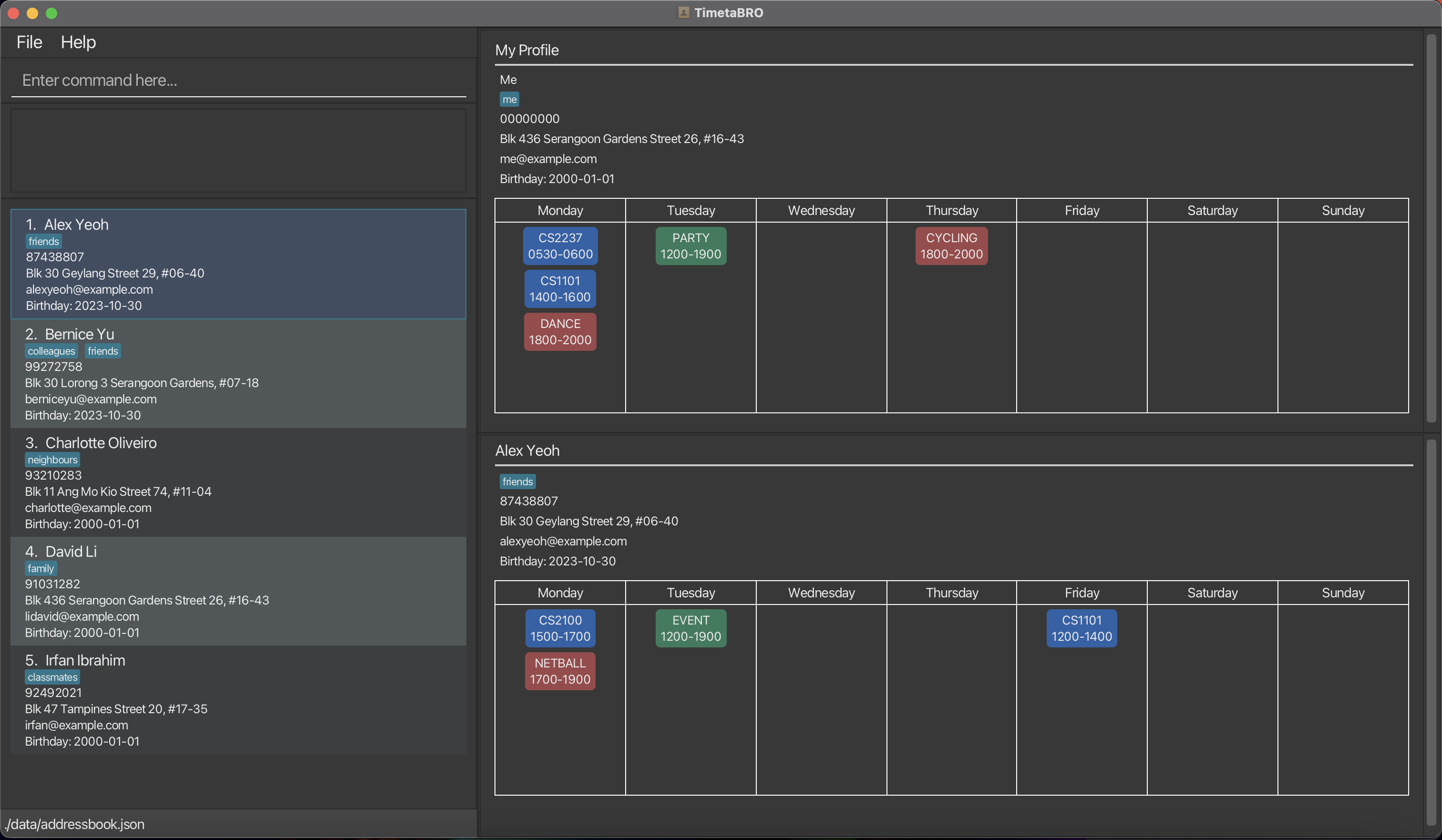Open the Help menu
Screen dimensions: 1442x840
[x=78, y=42]
